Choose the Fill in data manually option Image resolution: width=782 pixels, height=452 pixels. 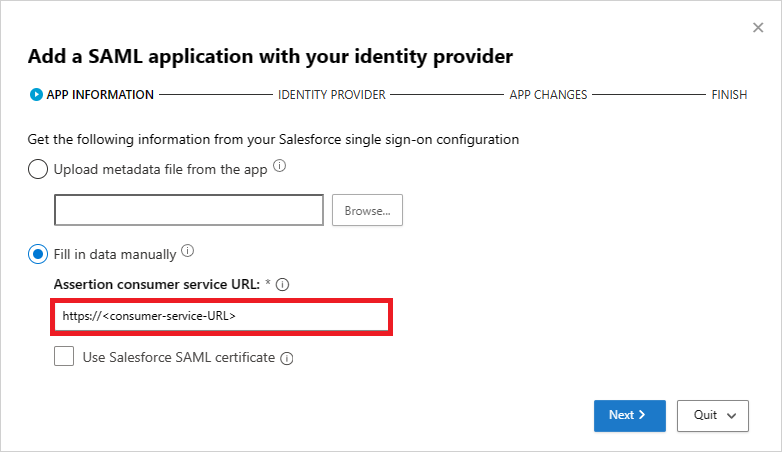(x=38, y=254)
